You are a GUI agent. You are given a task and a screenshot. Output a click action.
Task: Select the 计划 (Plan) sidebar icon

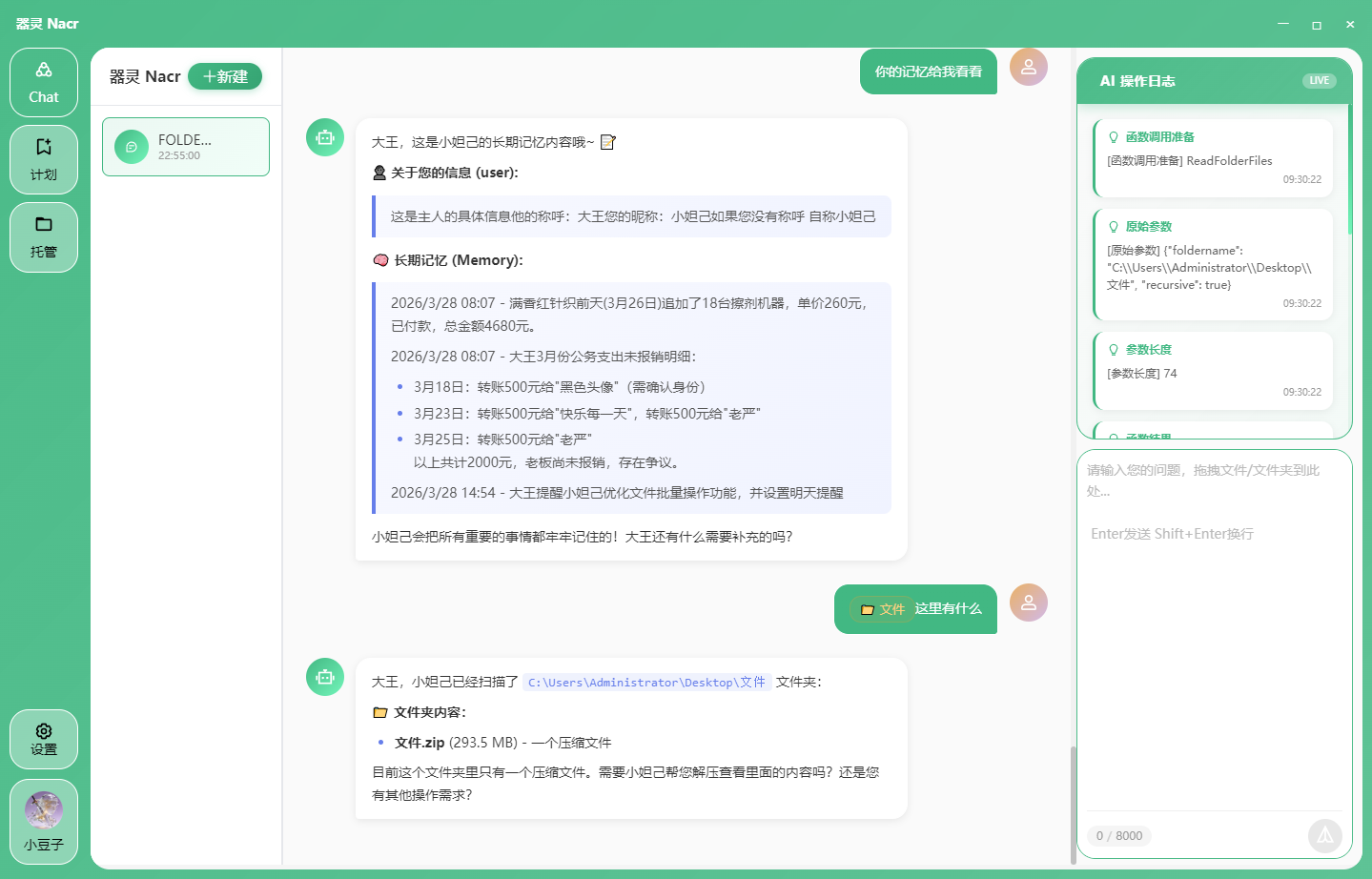point(43,159)
